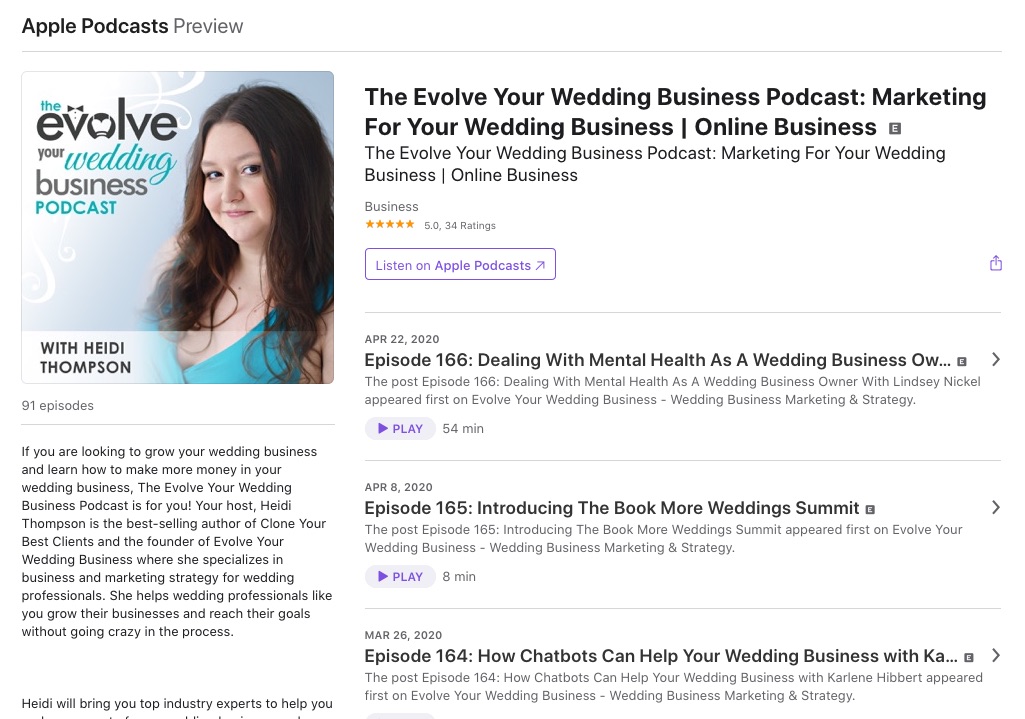Screen dimensions: 1025x719
Task: Play Episode 165 Book More Weddings Summit
Action: click(x=400, y=577)
